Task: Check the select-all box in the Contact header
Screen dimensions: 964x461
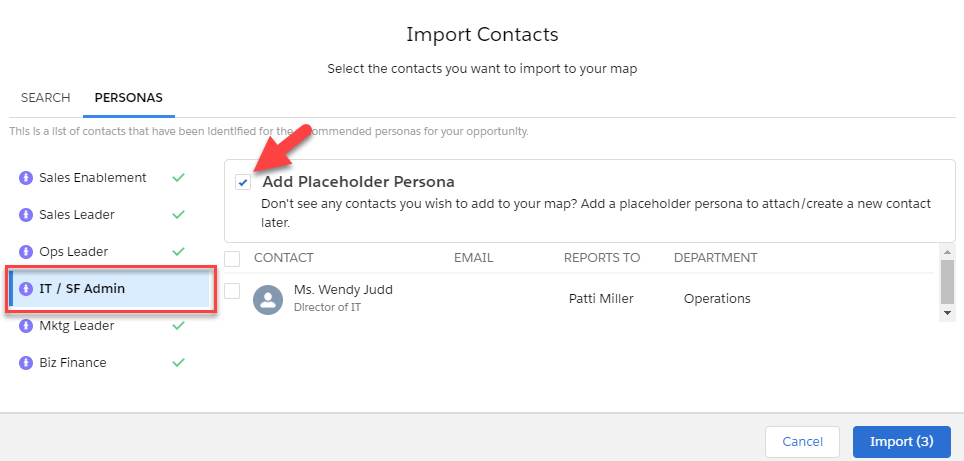Action: pyautogui.click(x=232, y=259)
